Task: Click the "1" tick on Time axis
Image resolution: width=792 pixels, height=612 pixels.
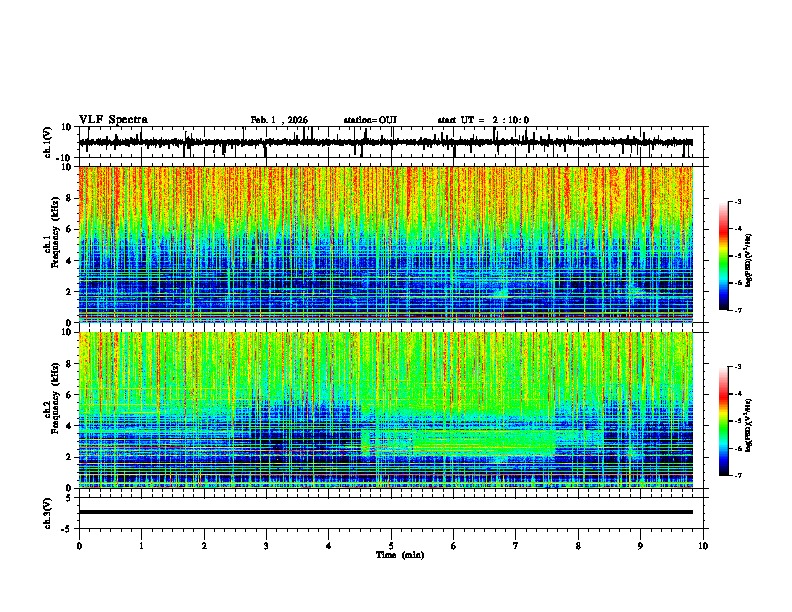Action: (x=141, y=546)
